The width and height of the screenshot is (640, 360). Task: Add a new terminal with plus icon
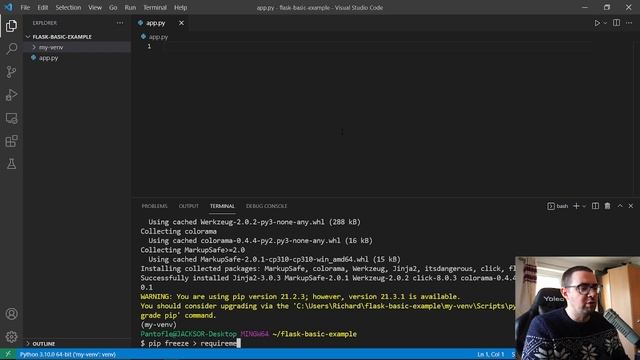[x=576, y=206]
